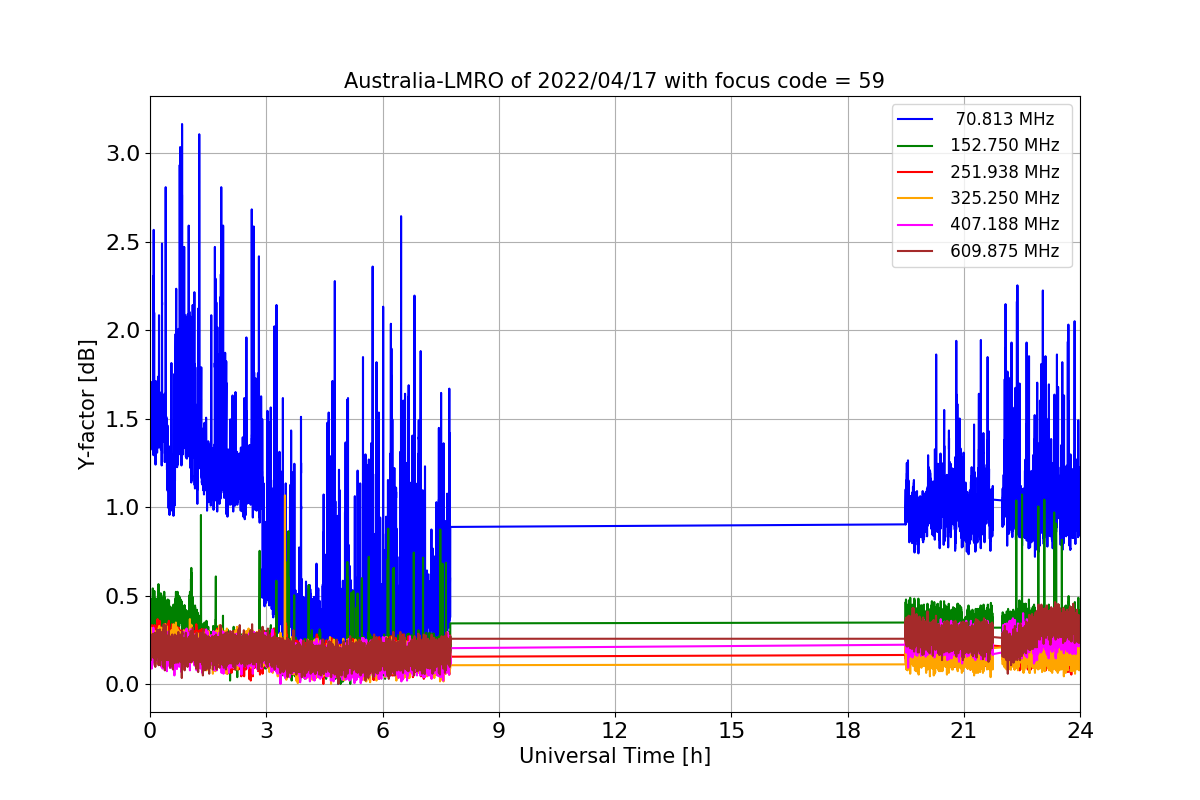Click the Universal Time [h] axis label
Image resolution: width=1200 pixels, height=800 pixels.
(614, 756)
